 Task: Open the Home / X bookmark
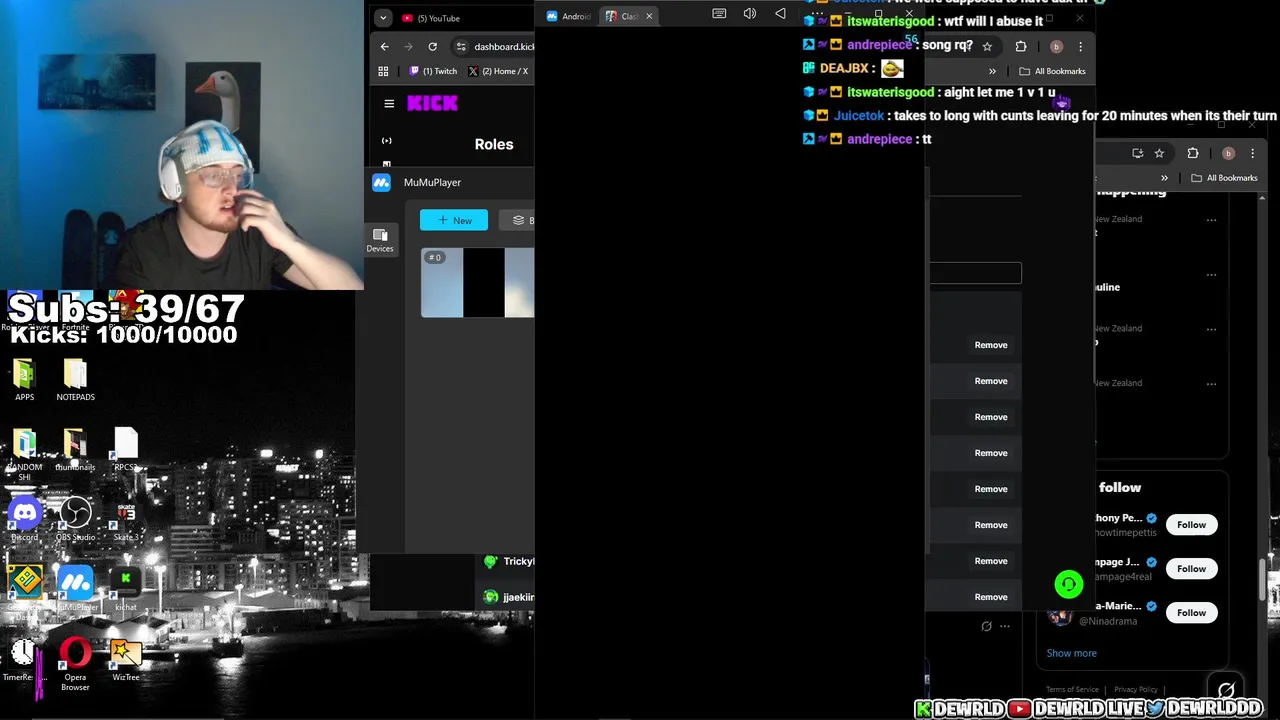tap(498, 71)
